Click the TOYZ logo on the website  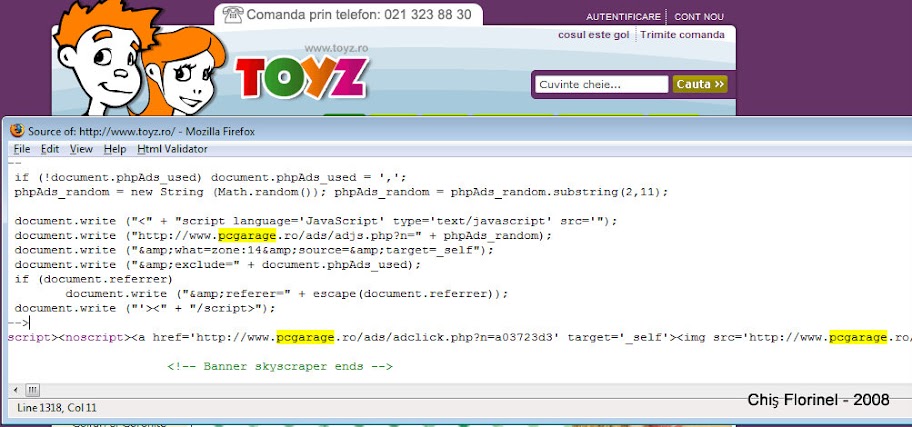click(x=301, y=77)
